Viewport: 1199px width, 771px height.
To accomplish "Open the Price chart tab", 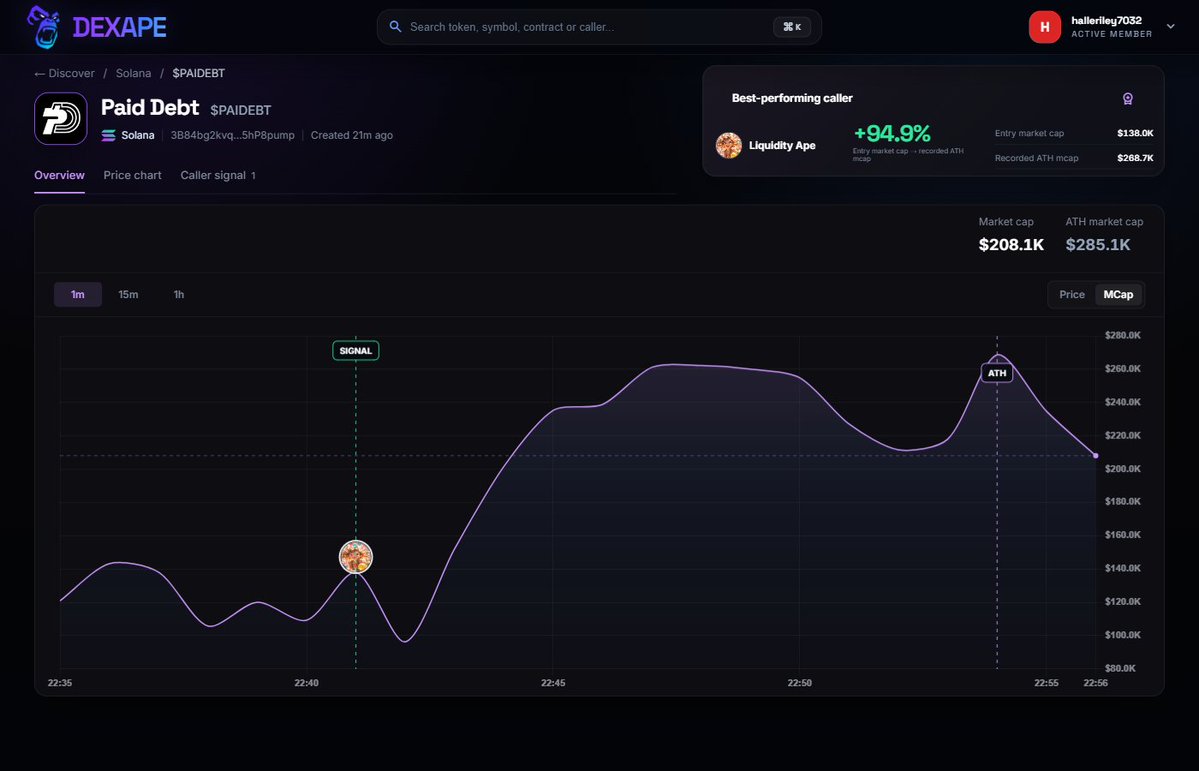I will (132, 175).
